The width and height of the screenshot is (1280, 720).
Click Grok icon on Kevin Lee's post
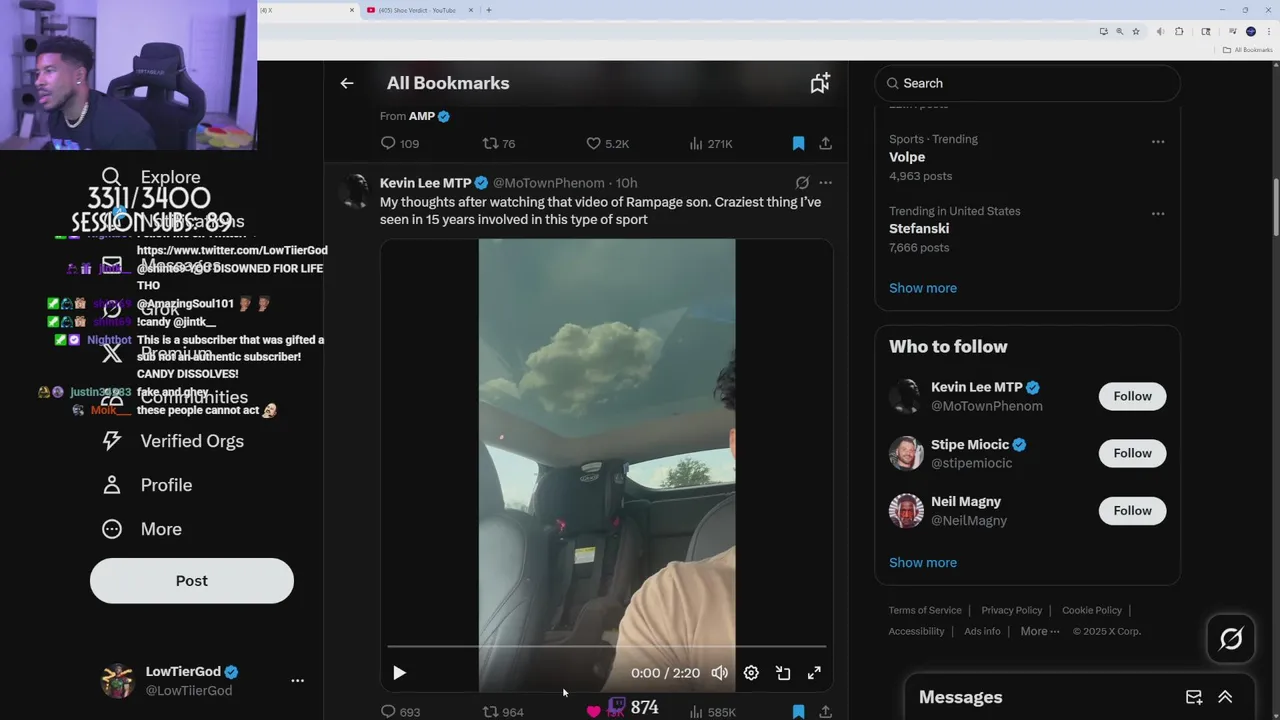pyautogui.click(x=802, y=183)
